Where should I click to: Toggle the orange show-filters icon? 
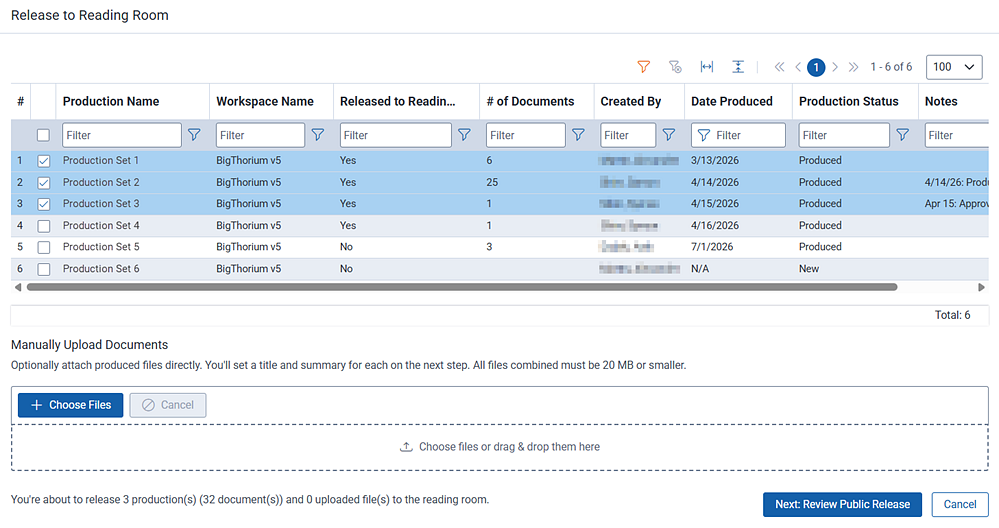coord(643,67)
